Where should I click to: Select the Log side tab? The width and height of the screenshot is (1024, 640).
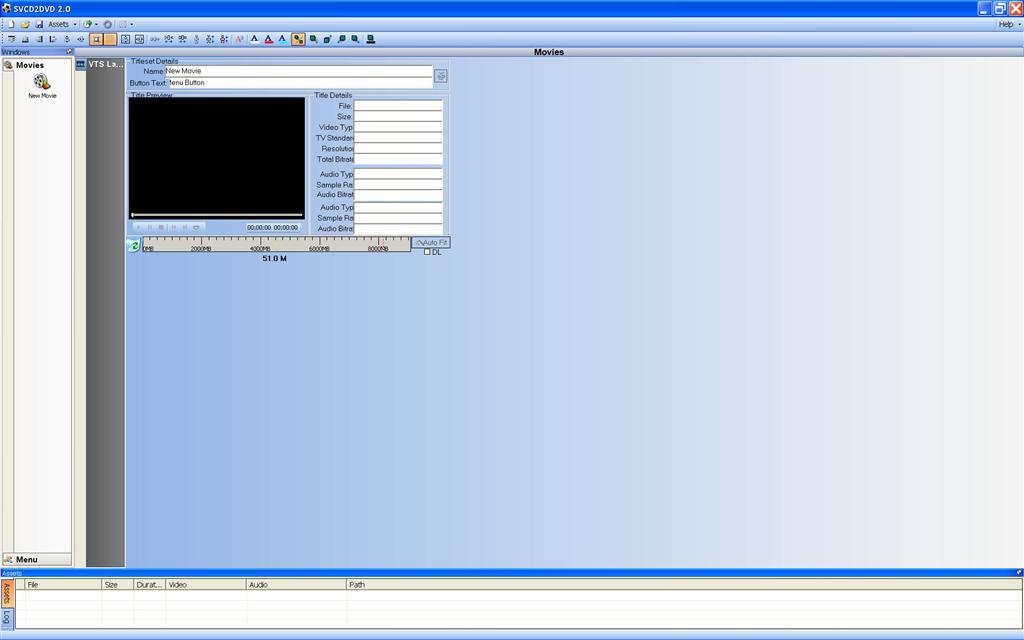pyautogui.click(x=7, y=617)
